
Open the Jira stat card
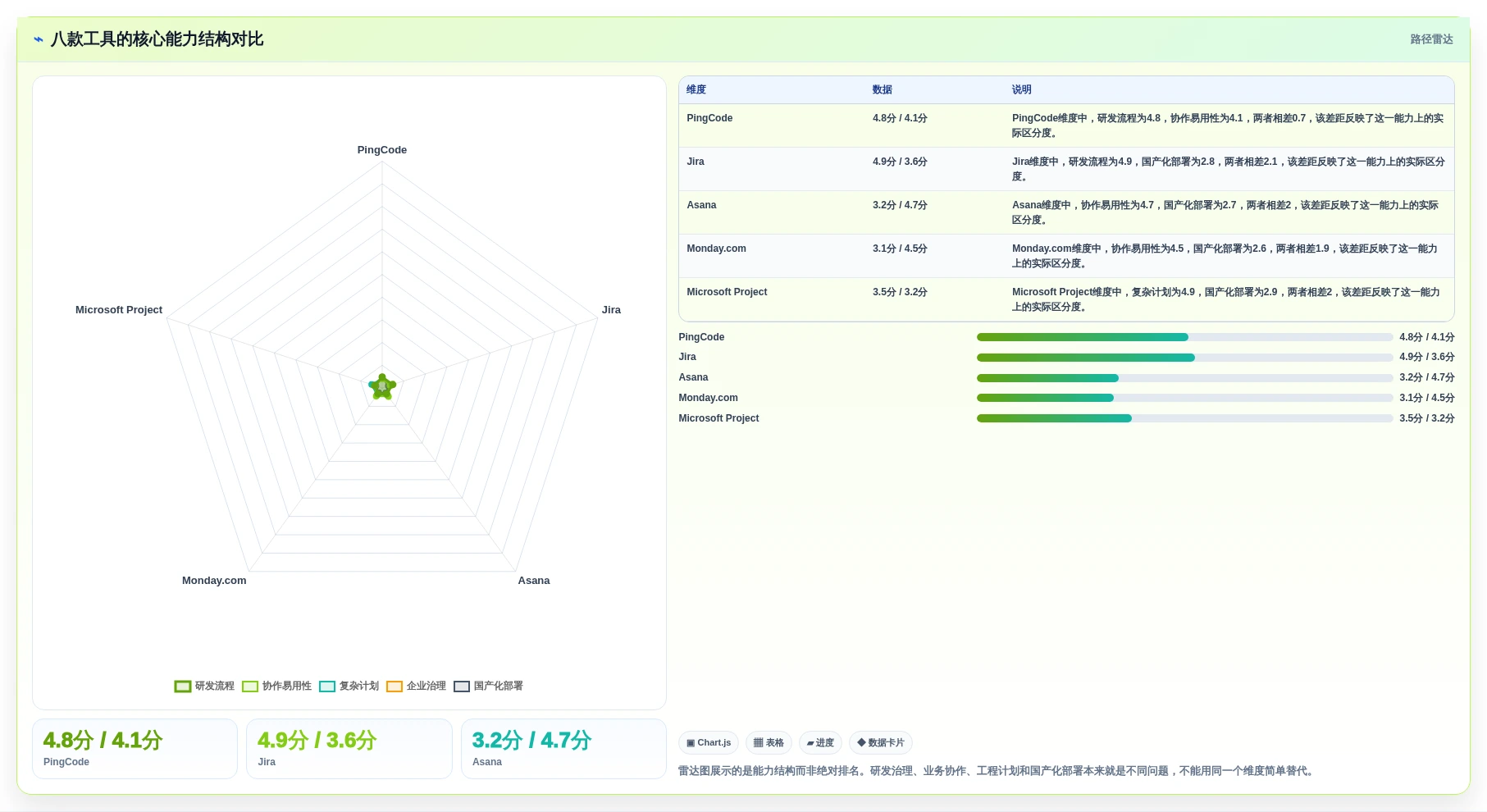pyautogui.click(x=349, y=749)
